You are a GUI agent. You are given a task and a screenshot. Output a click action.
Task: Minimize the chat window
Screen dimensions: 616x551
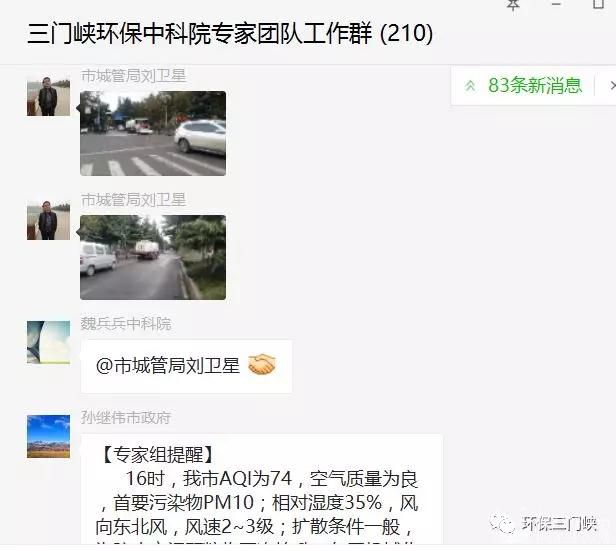click(556, 4)
